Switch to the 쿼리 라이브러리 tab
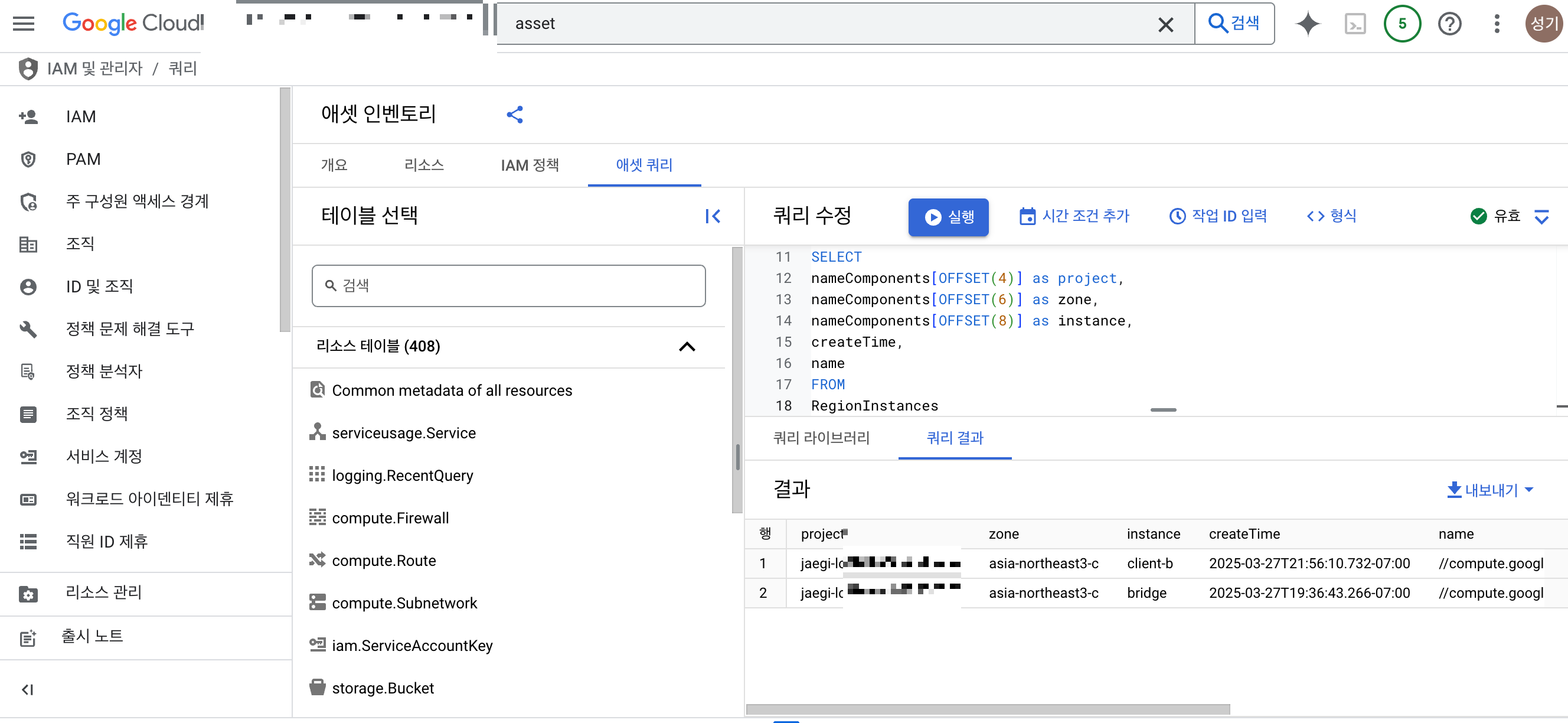The image size is (1568, 723). pyautogui.click(x=821, y=438)
